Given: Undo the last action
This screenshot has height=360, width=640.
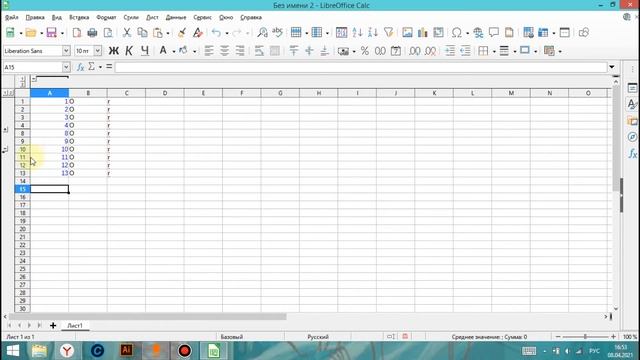Looking at the screenshot, I should coord(216,33).
